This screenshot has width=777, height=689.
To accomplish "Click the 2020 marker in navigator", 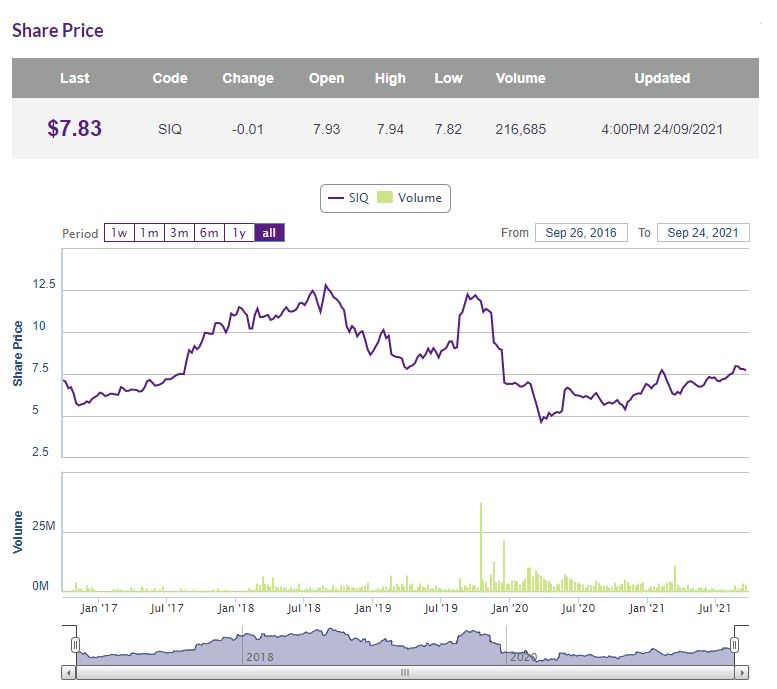I will click(x=523, y=657).
